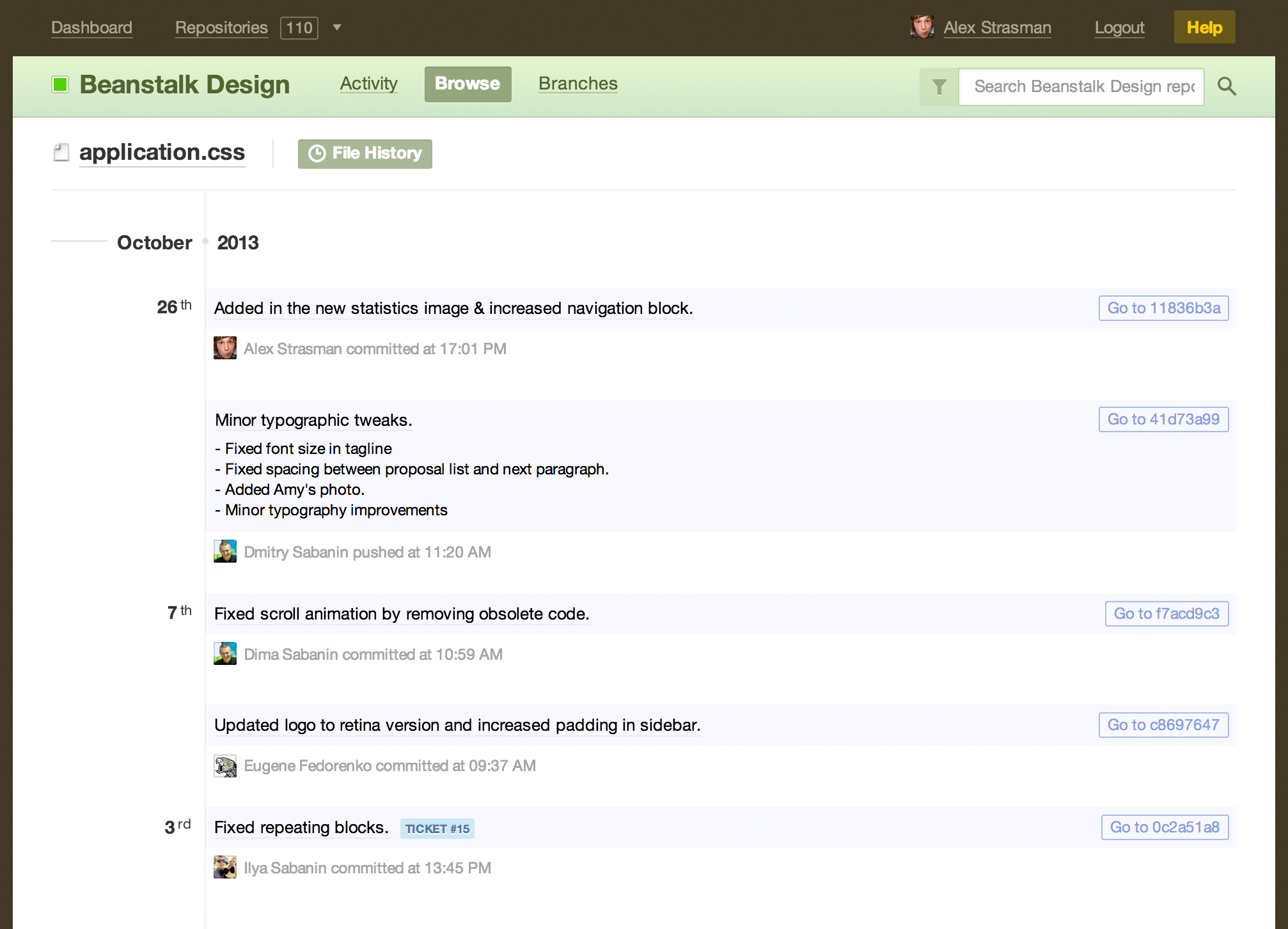1288x929 pixels.
Task: Click Dmitry Sabanin's avatar beside 11:20 AM push
Action: (225, 552)
